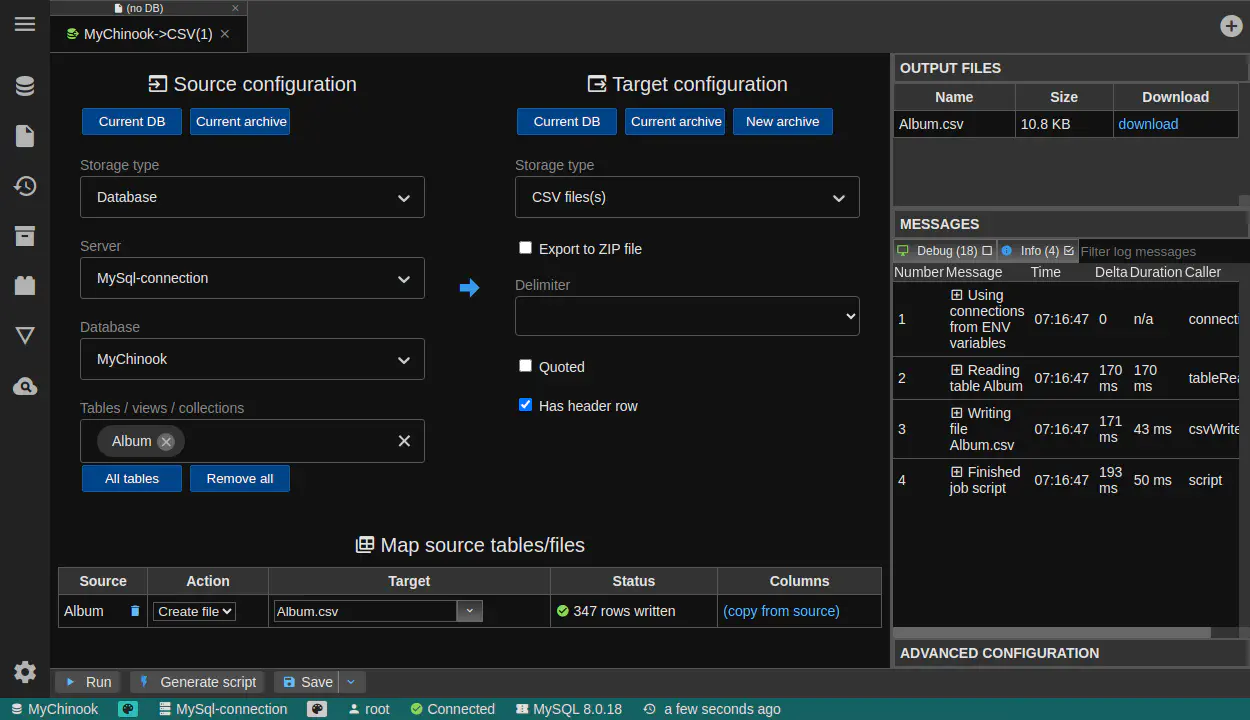Enable the Quoted checkbox
The width and height of the screenshot is (1250, 720).
pyautogui.click(x=525, y=366)
